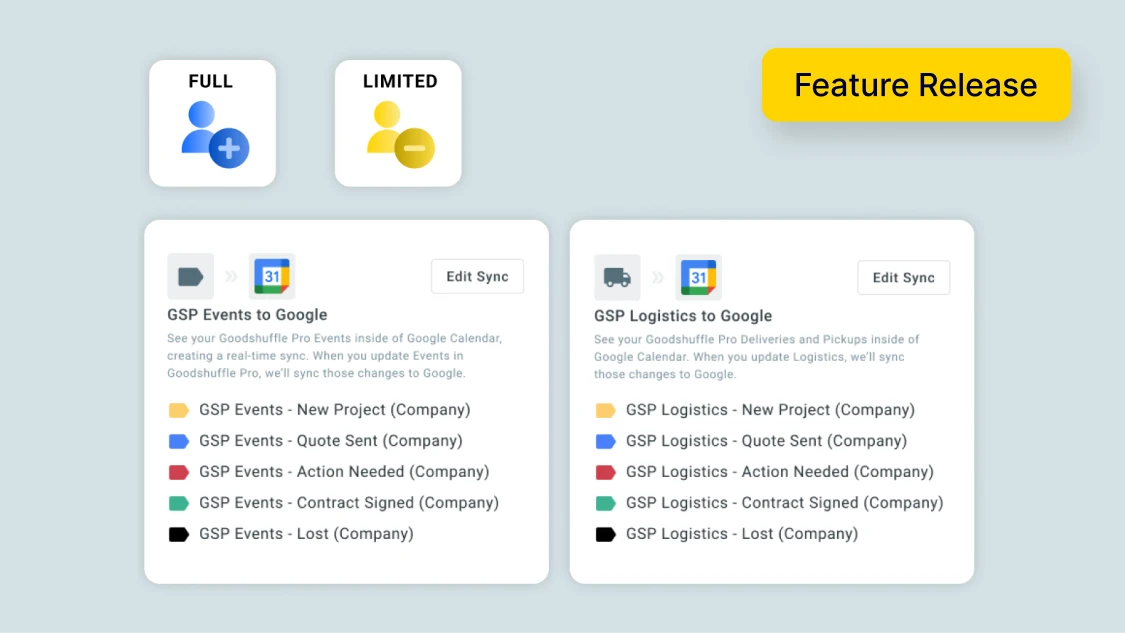This screenshot has height=633, width=1125.
Task: Select red tag for GSP Logistics Action Needed
Action: tap(606, 472)
